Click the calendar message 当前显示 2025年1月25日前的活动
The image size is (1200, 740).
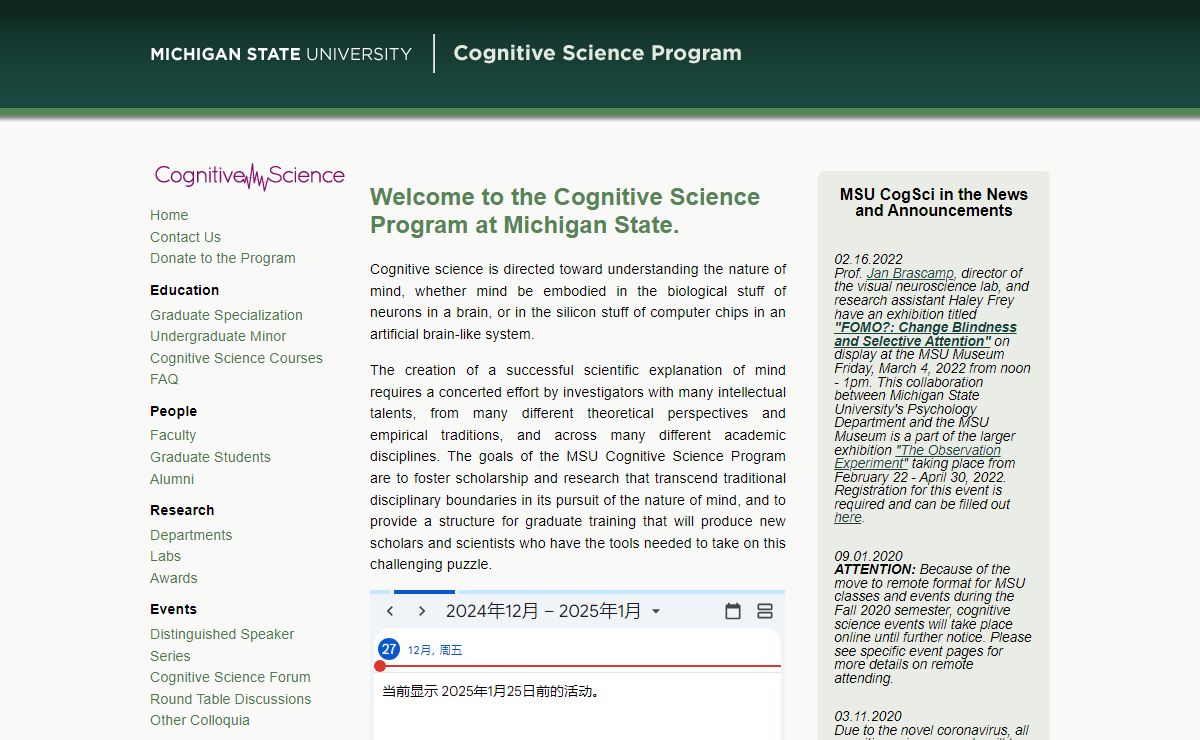tap(491, 691)
